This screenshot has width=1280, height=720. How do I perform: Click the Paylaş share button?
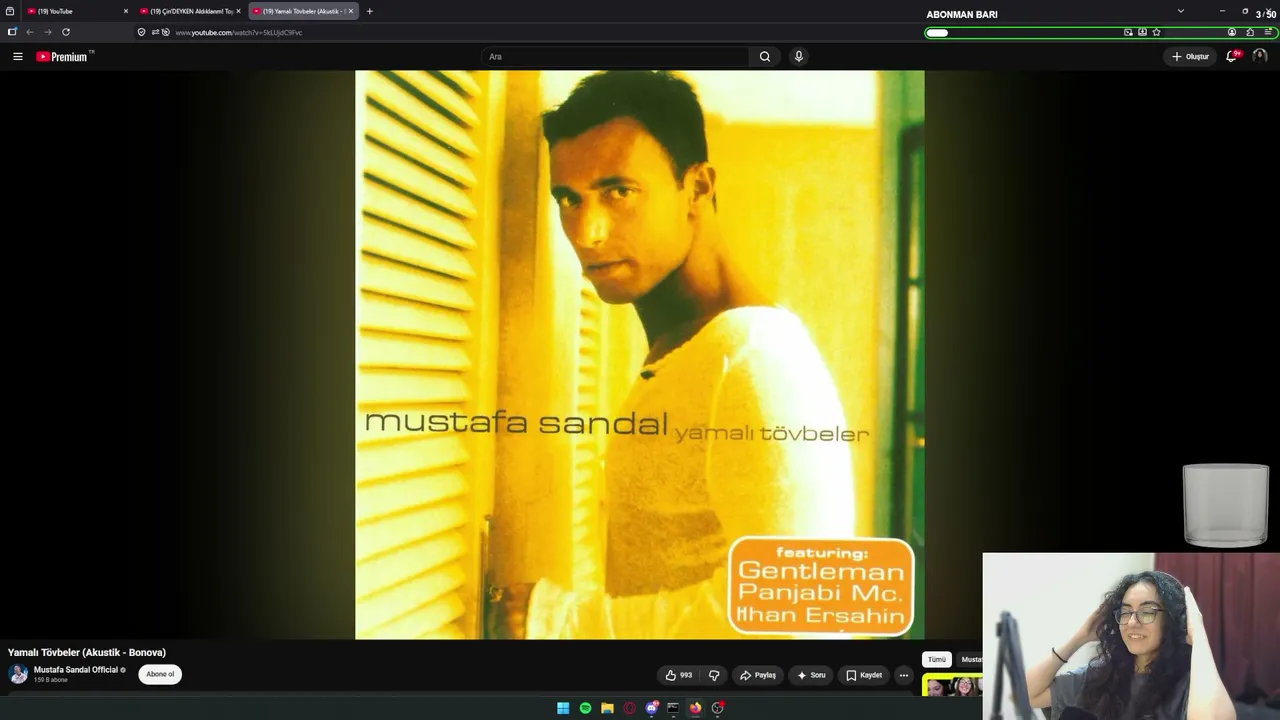(758, 675)
